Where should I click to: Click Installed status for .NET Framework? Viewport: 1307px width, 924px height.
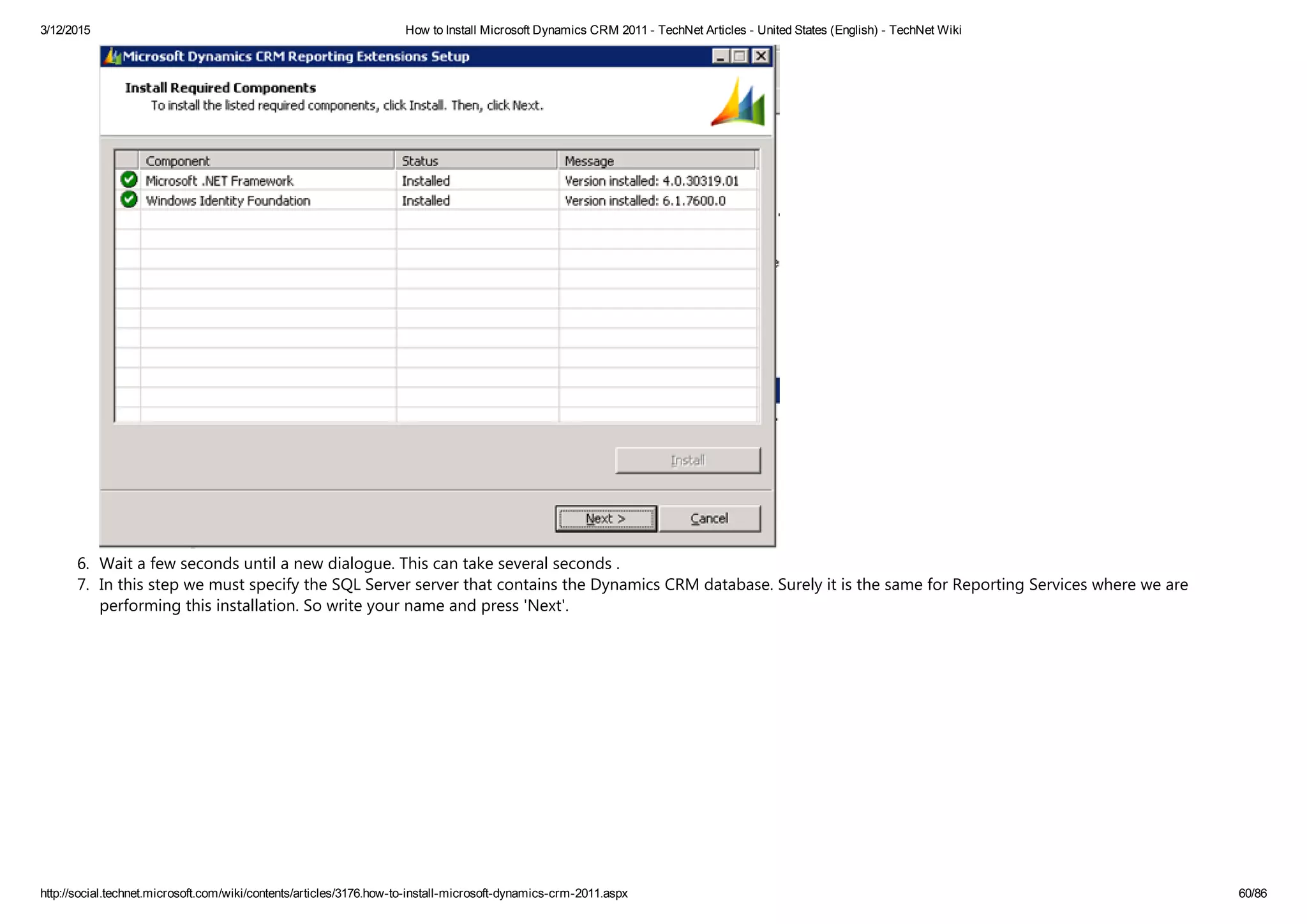[426, 181]
